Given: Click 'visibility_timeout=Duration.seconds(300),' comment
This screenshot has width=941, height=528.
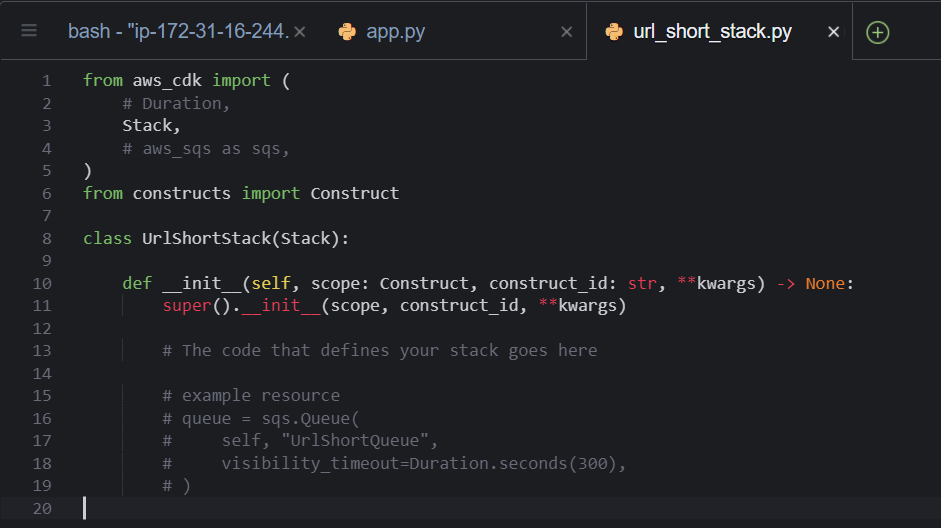Looking at the screenshot, I should pos(424,463).
